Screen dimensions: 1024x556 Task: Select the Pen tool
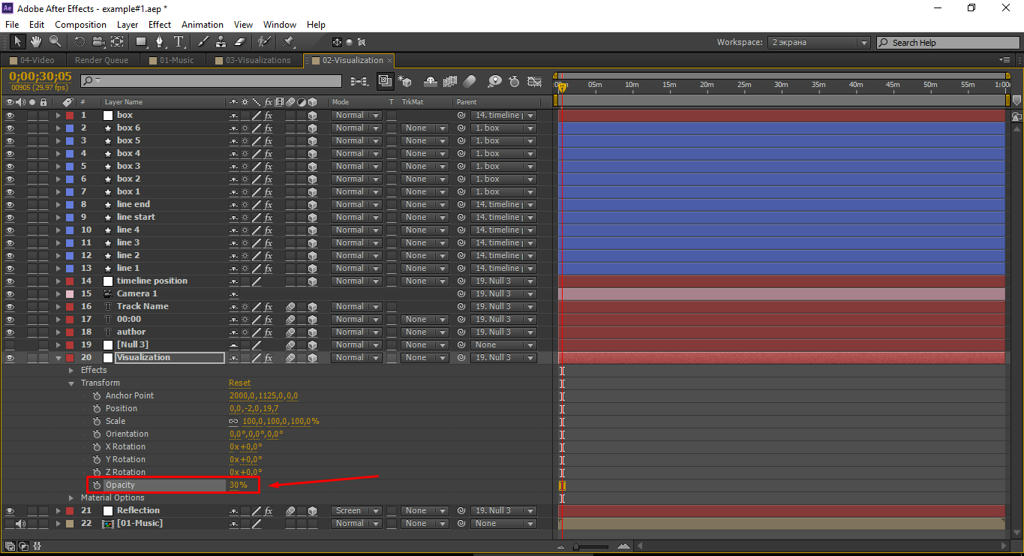coord(160,42)
